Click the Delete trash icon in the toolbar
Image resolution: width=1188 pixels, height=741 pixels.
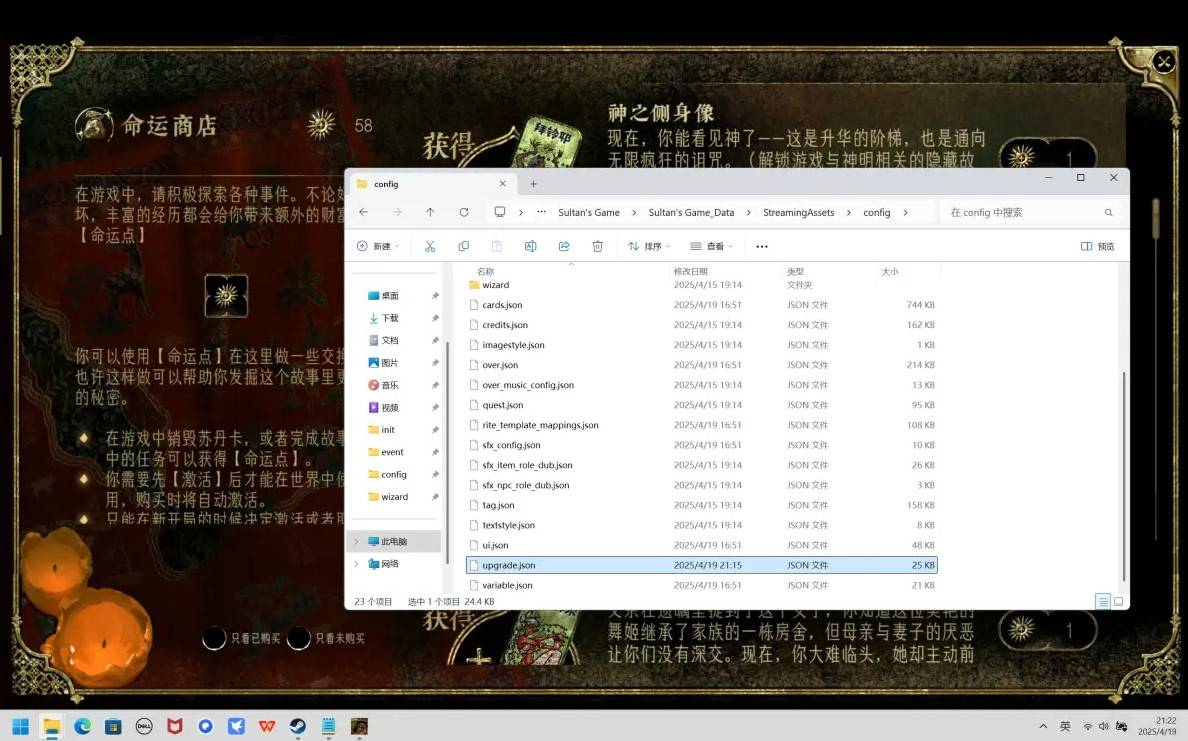pyautogui.click(x=597, y=245)
